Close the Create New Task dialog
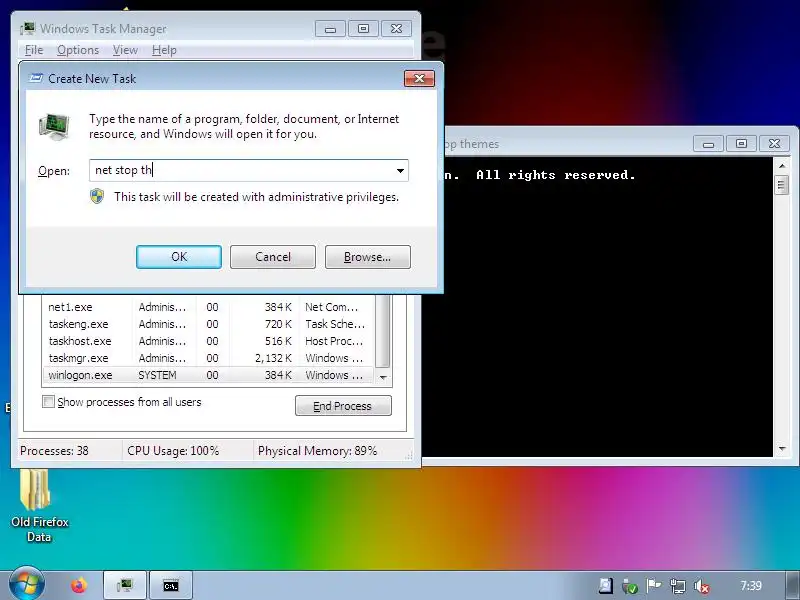This screenshot has height=600, width=800. [x=419, y=79]
